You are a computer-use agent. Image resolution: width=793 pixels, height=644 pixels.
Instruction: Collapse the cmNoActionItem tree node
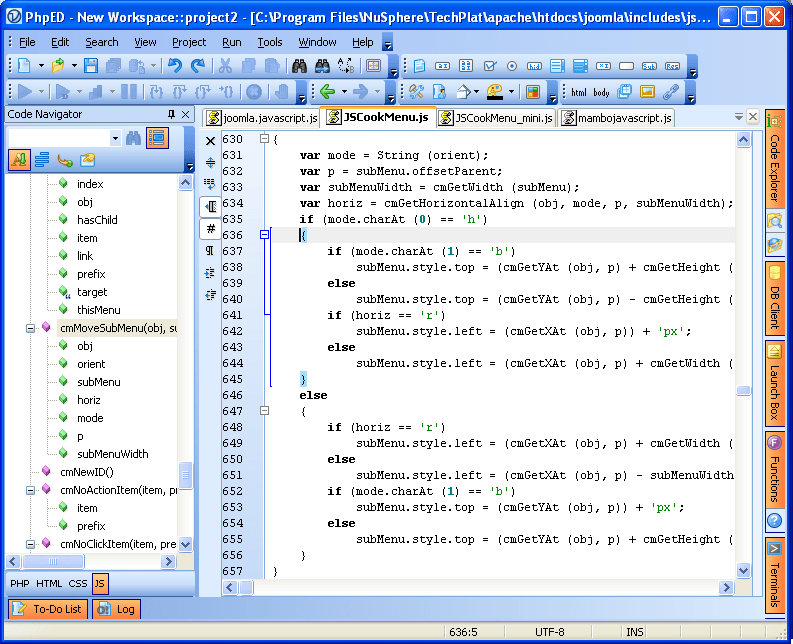tap(30, 490)
